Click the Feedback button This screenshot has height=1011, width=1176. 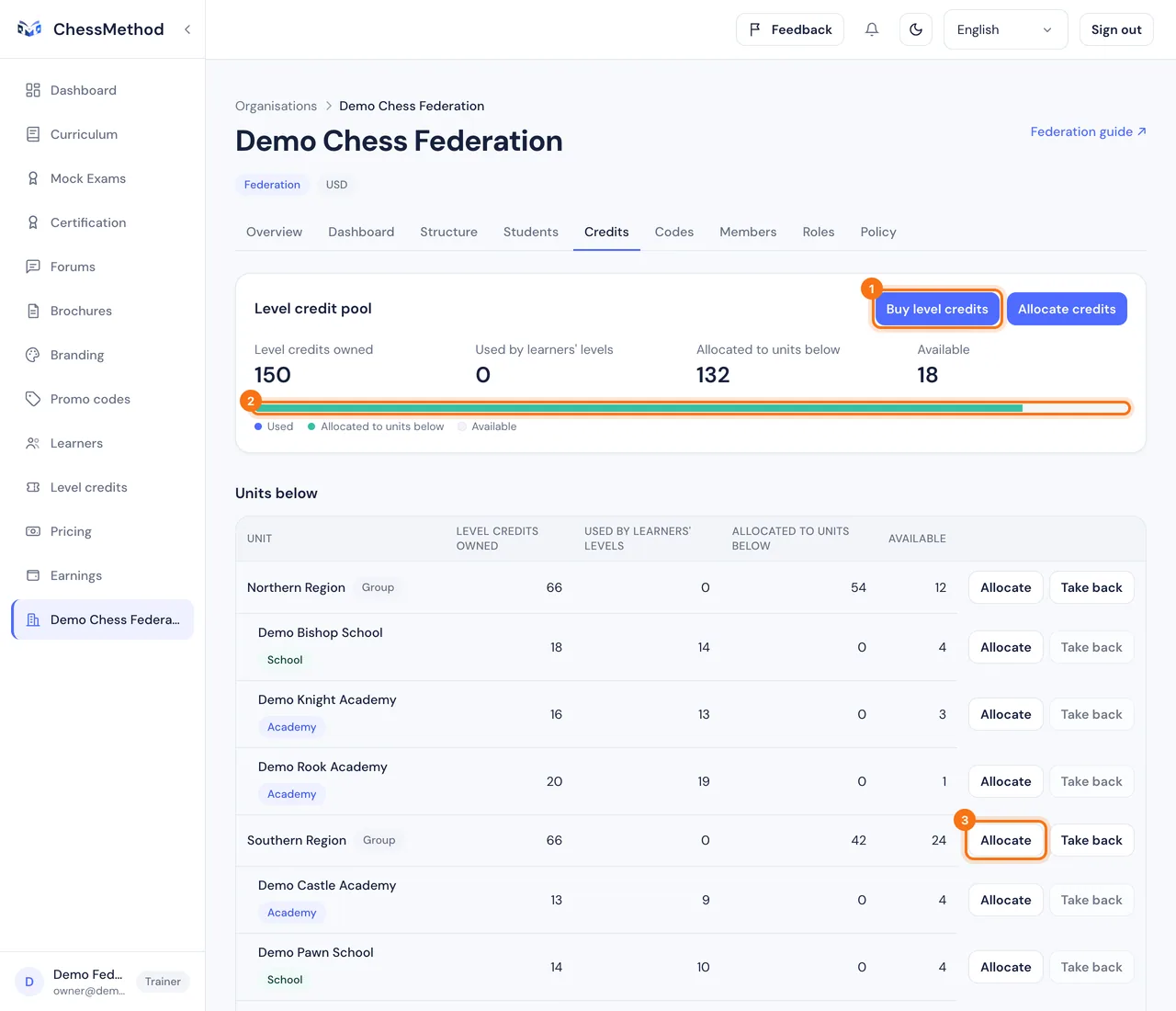[x=790, y=29]
